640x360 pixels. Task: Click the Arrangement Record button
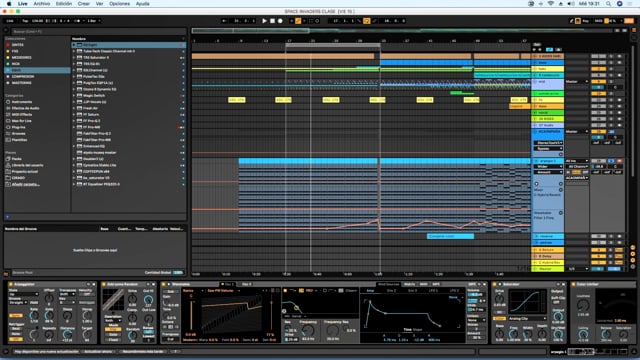[x=280, y=21]
